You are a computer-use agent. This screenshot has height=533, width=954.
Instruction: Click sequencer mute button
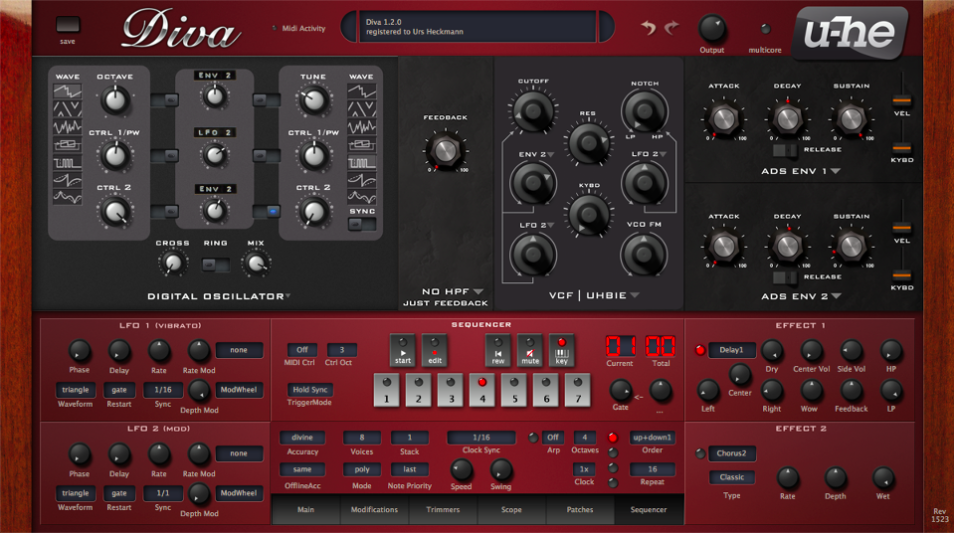coord(530,350)
